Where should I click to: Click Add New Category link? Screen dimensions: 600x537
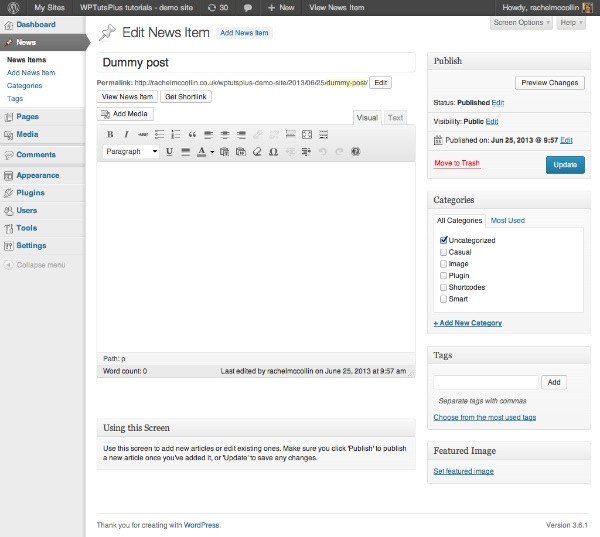click(x=468, y=323)
